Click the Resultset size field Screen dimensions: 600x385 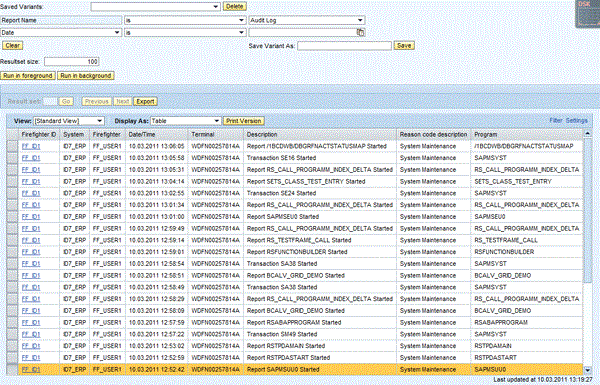point(72,62)
